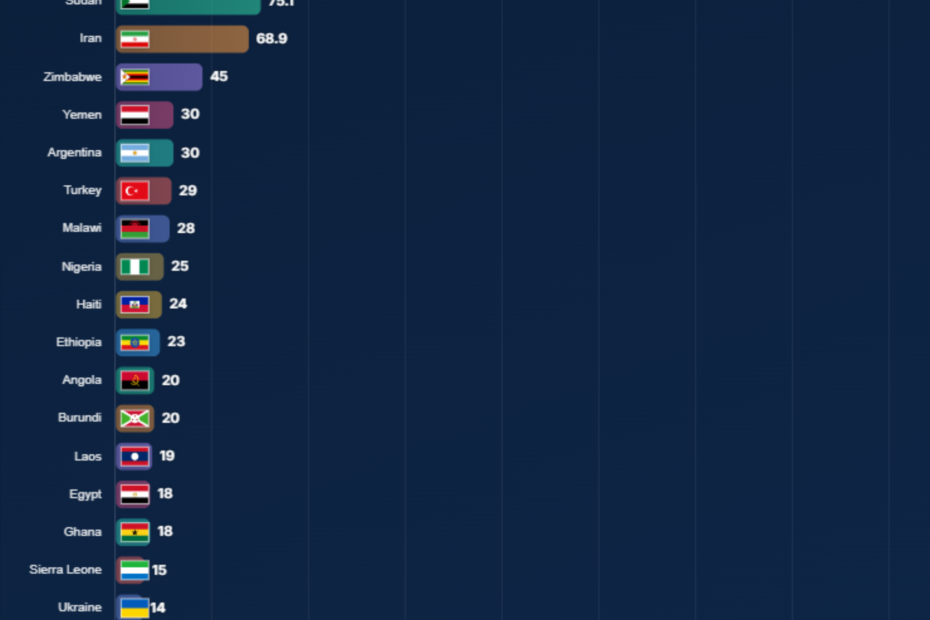Select the value '19' beside Laos

click(167, 456)
